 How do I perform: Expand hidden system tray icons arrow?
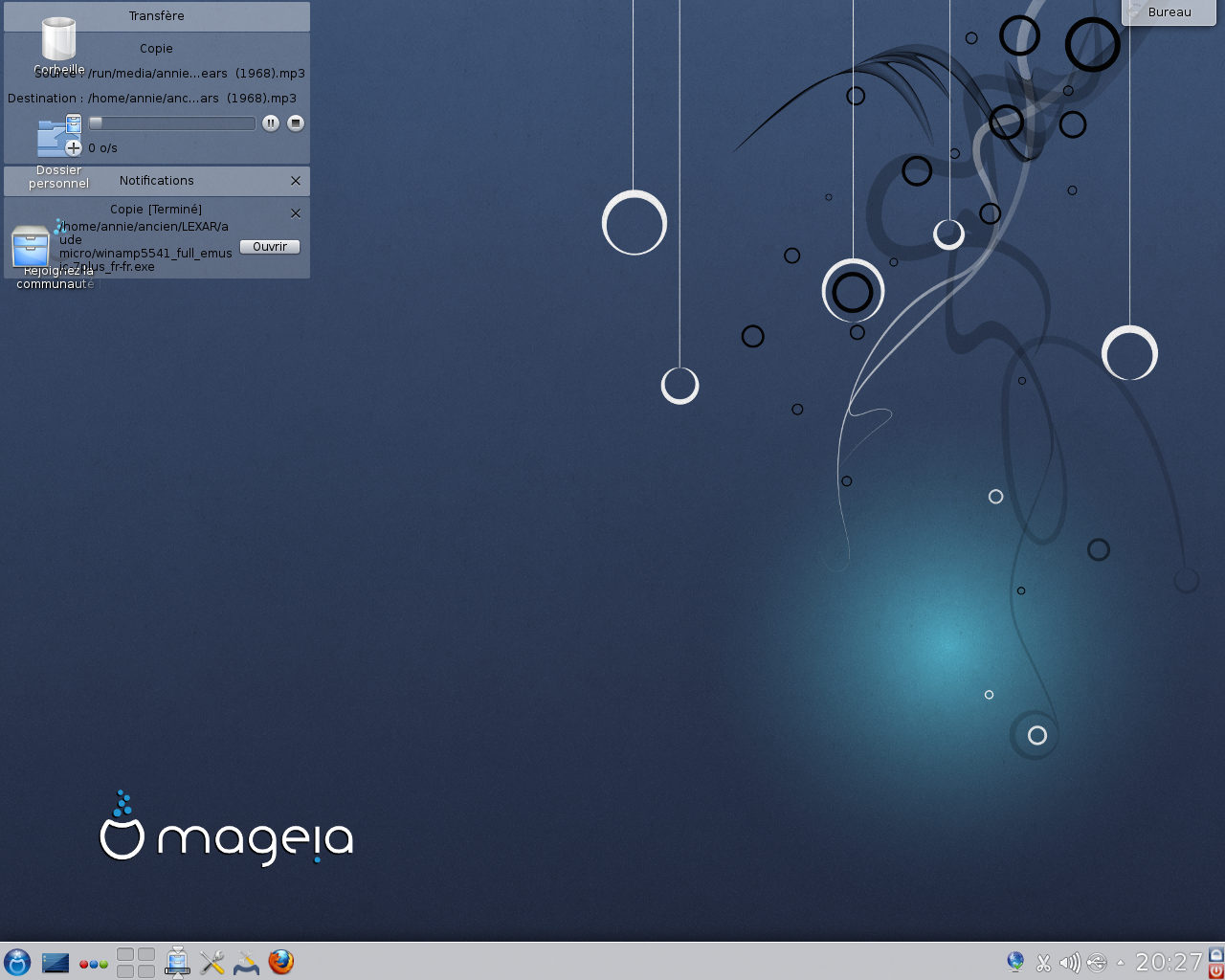(1121, 963)
